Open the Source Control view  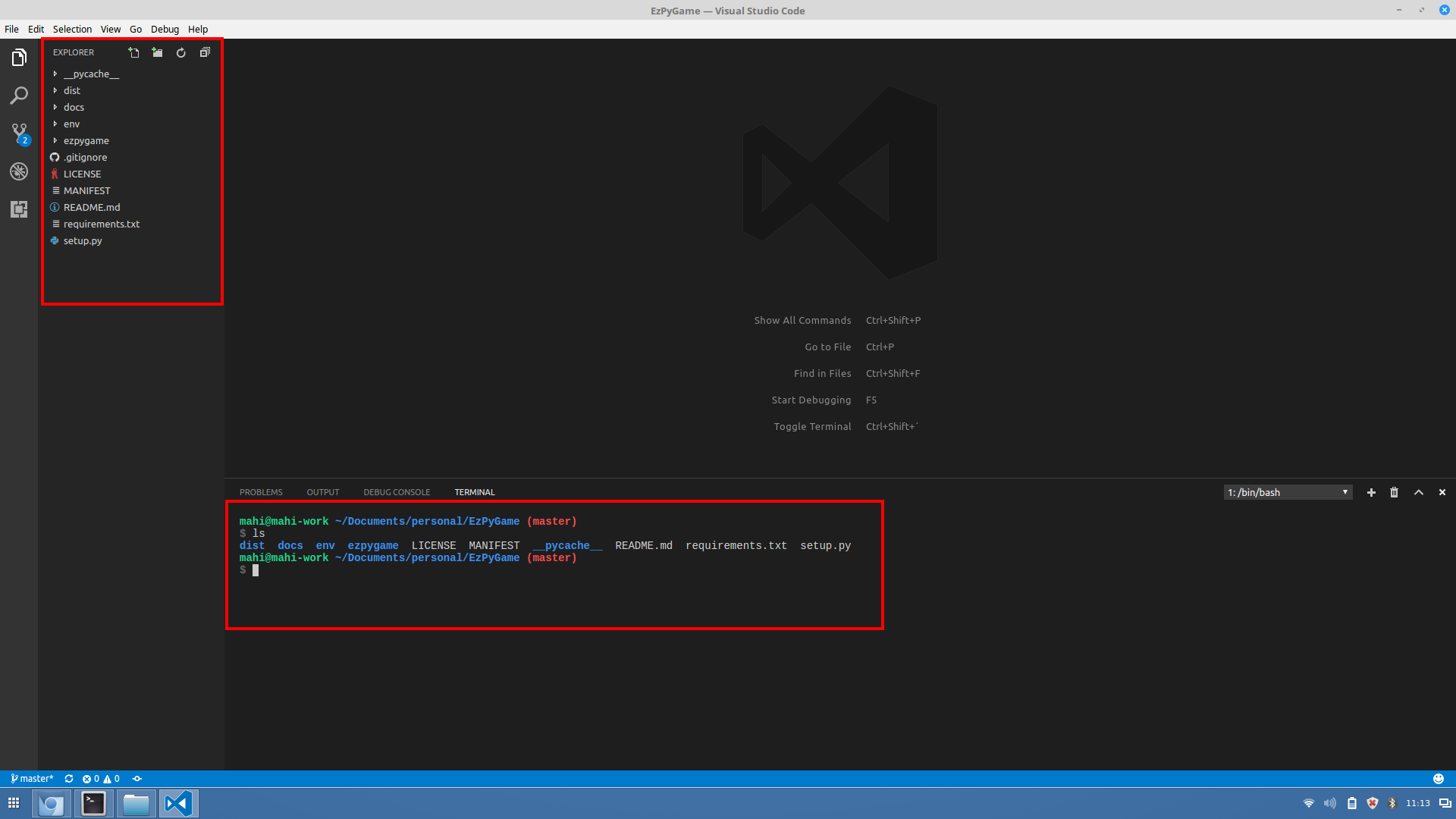pyautogui.click(x=19, y=133)
